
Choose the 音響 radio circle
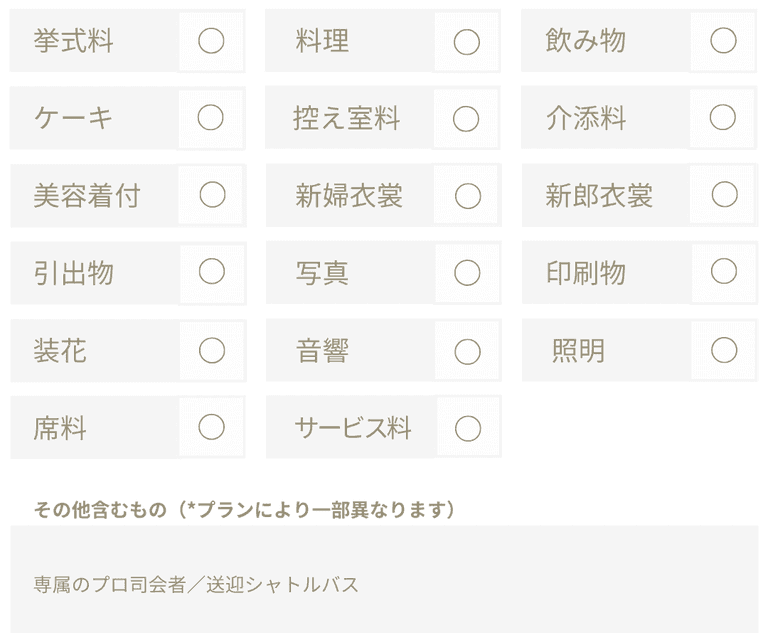pos(468,351)
